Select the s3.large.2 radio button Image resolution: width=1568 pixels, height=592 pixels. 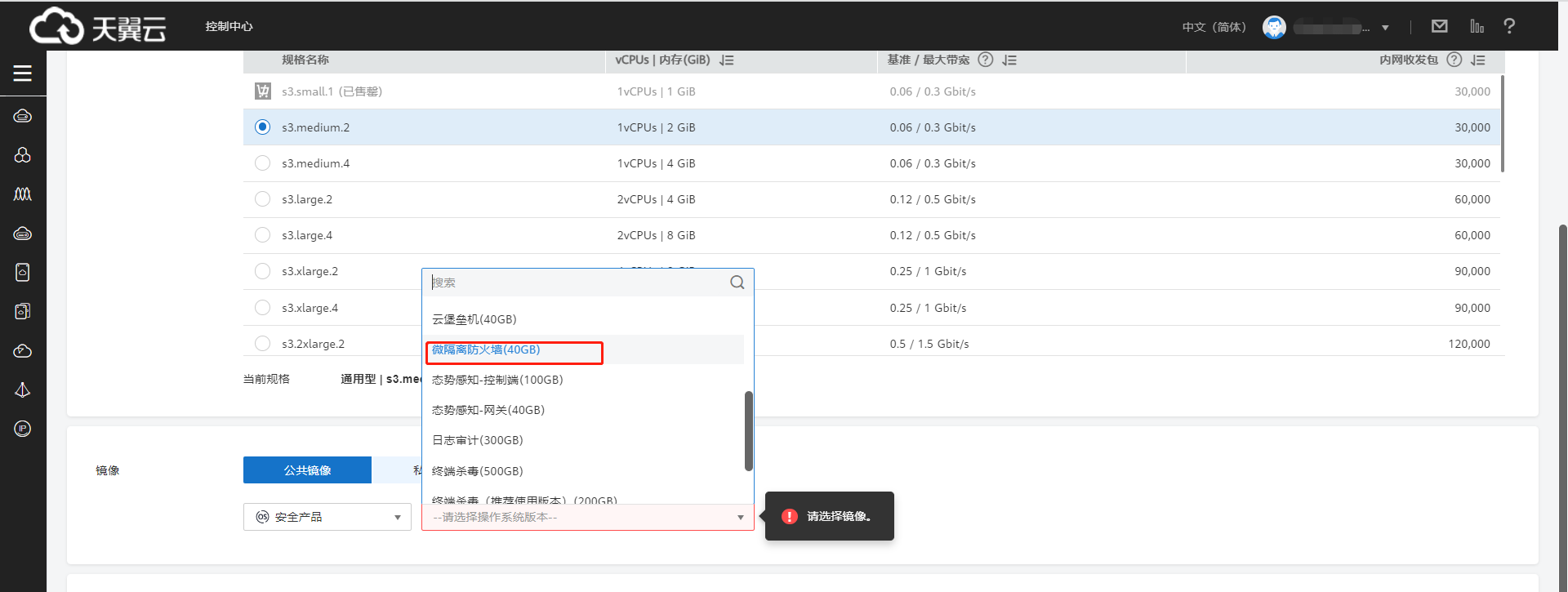pos(262,199)
